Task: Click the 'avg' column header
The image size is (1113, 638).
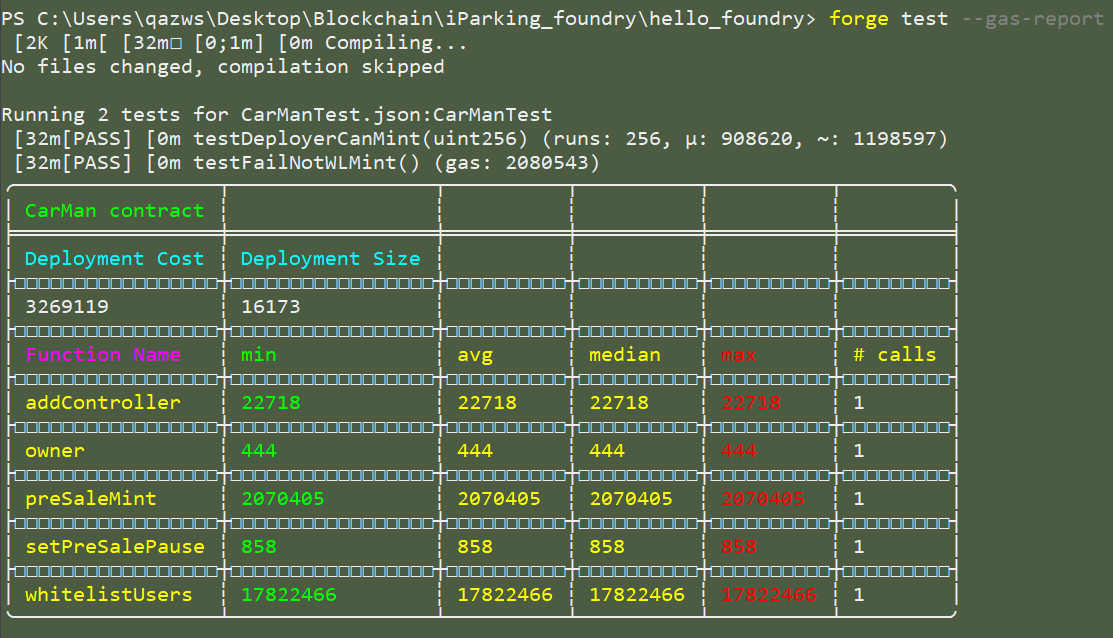Action: [x=475, y=354]
